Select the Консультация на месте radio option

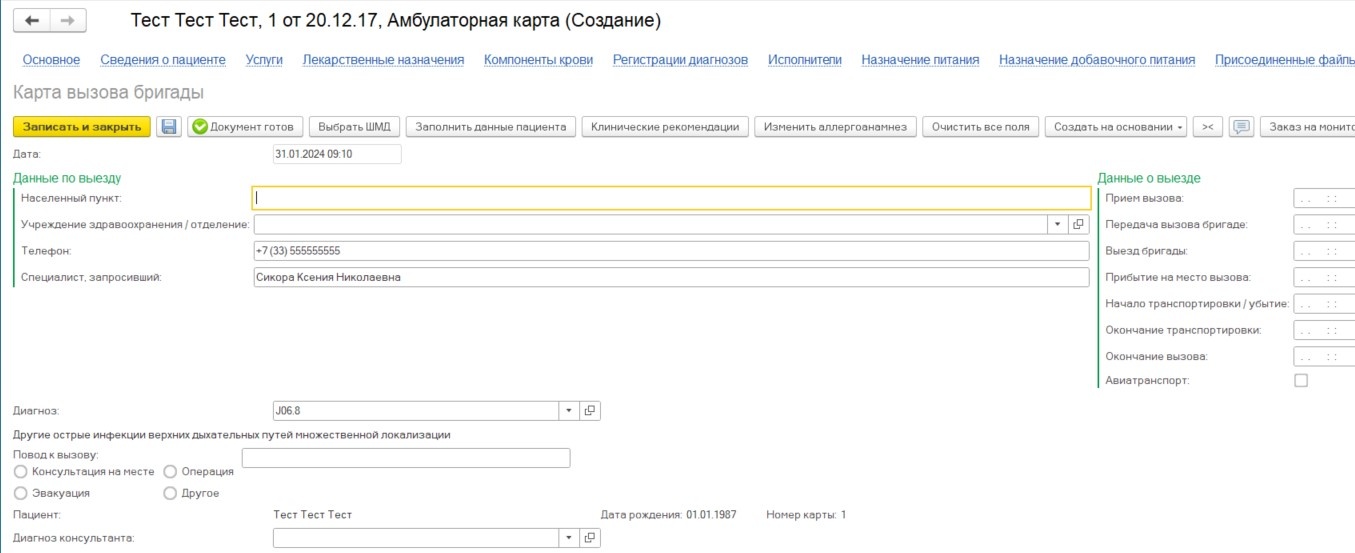click(x=21, y=472)
